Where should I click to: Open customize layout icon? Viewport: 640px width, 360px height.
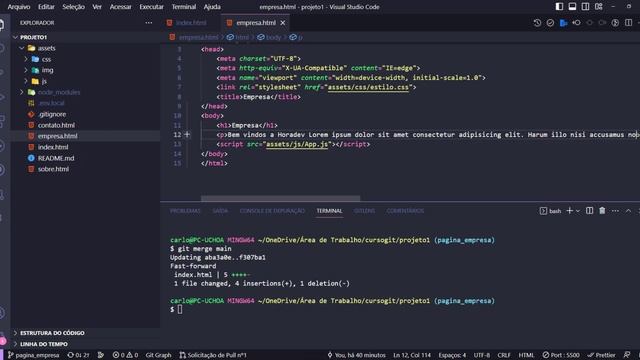point(598,7)
